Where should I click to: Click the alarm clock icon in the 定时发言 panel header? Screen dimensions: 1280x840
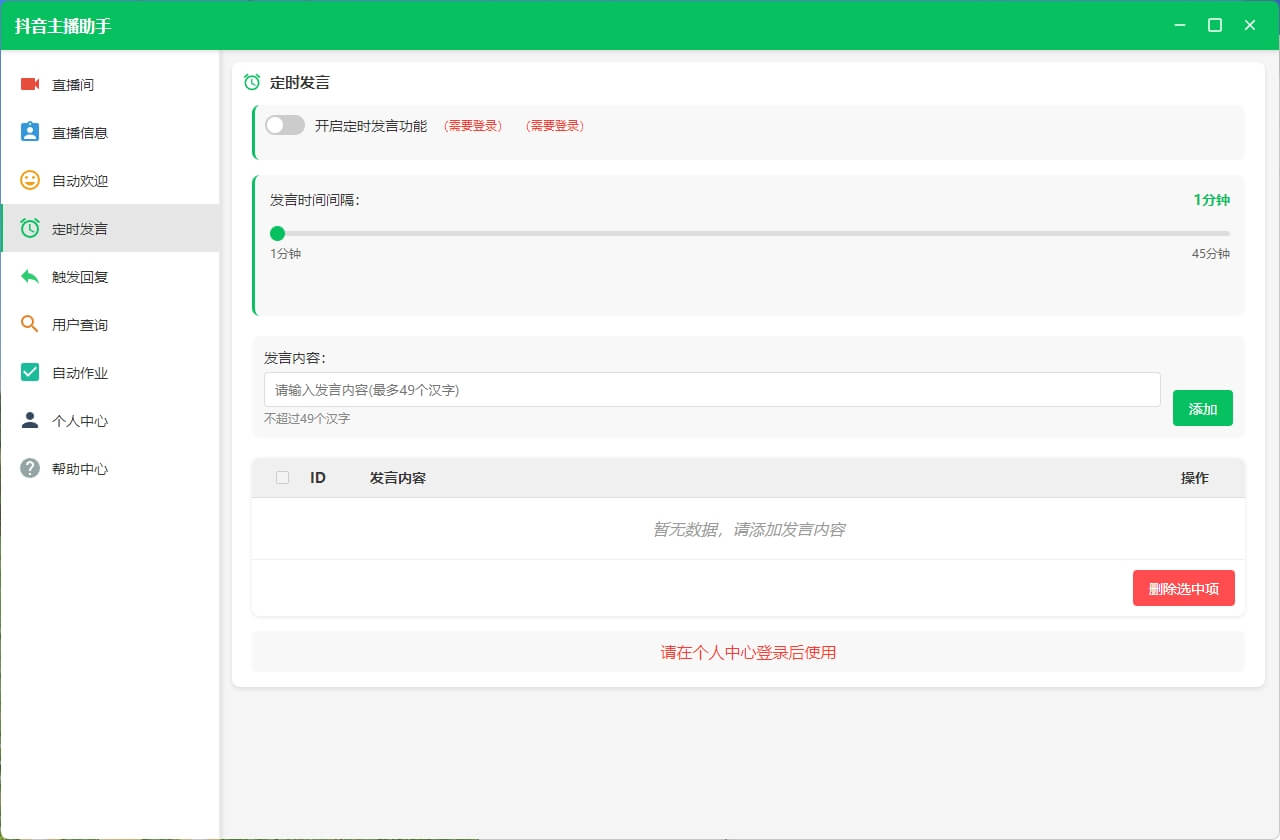252,82
